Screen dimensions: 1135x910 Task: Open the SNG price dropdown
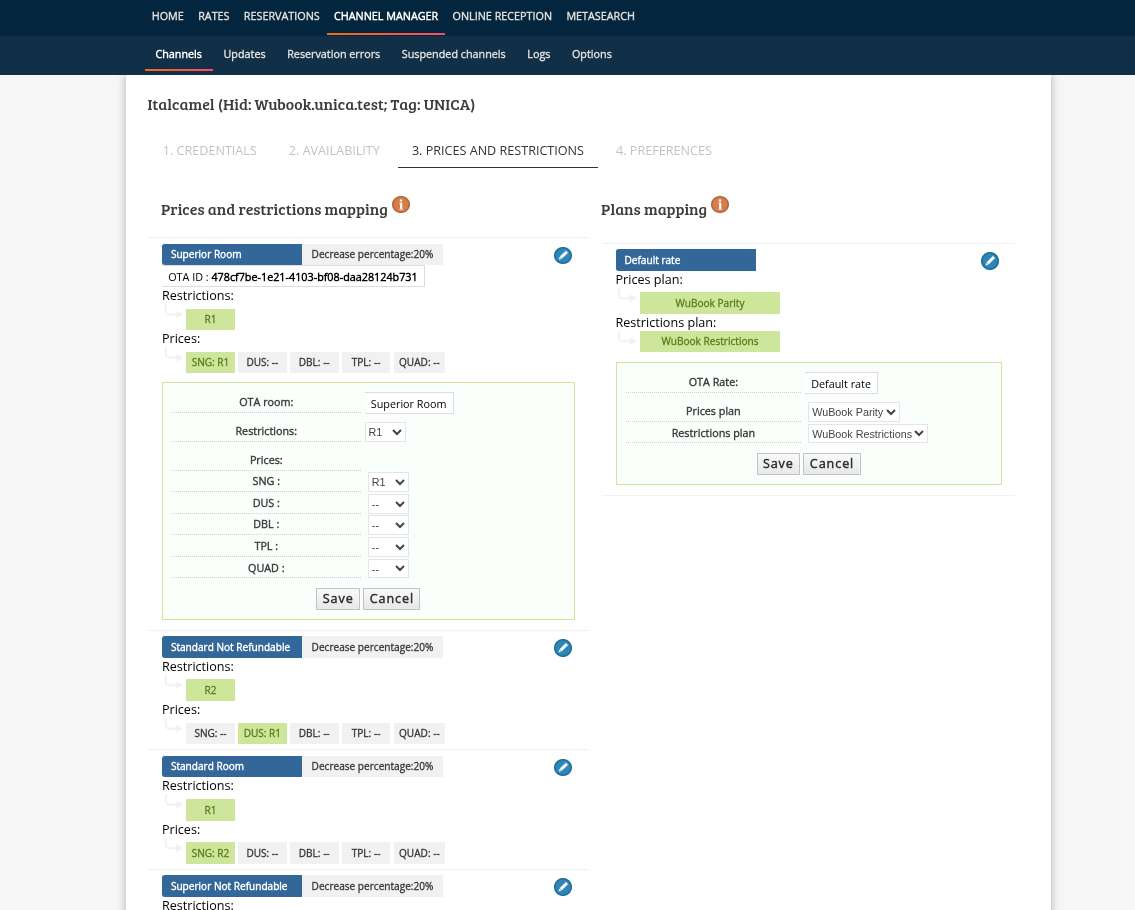click(388, 482)
